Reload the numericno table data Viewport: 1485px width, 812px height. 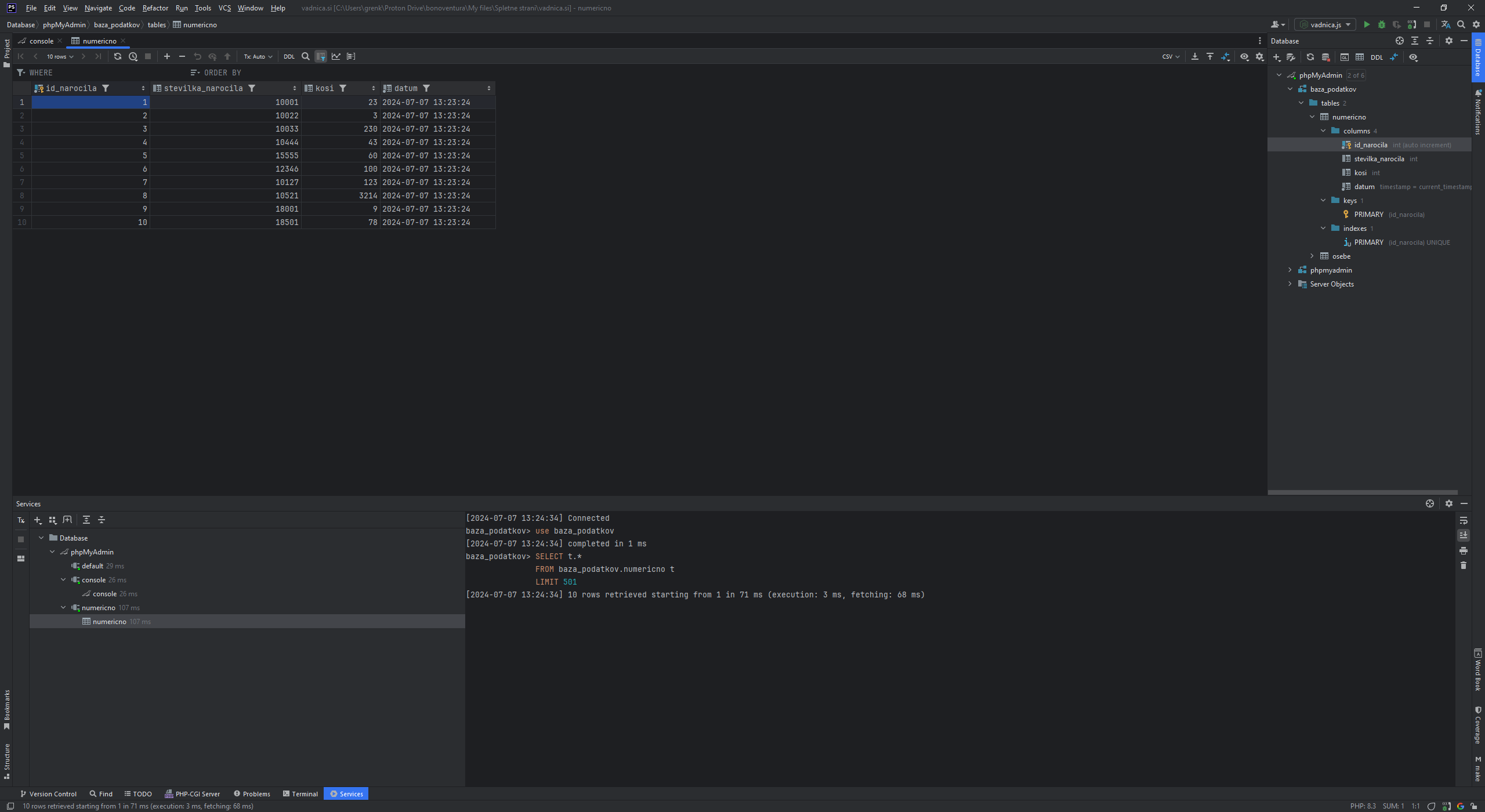point(118,56)
